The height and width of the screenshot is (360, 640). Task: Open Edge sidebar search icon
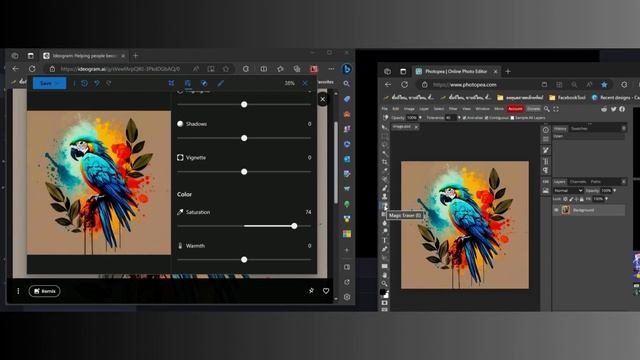(347, 84)
